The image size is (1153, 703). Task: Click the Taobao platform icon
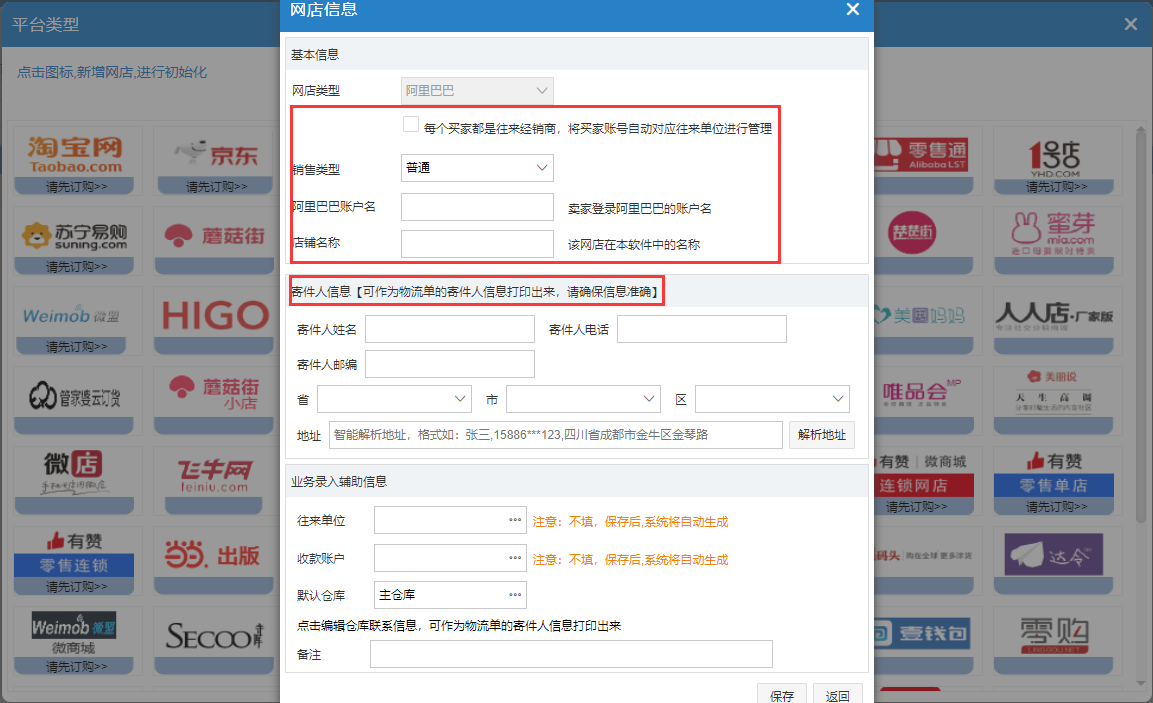pyautogui.click(x=74, y=154)
